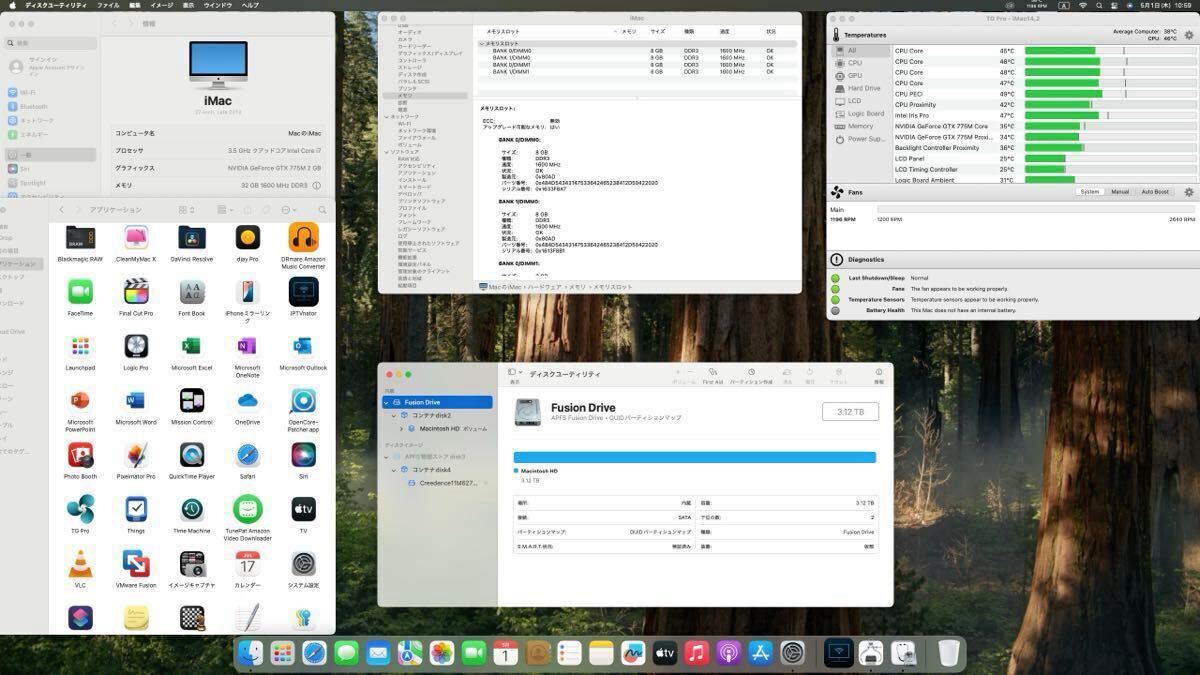
Task: Click the search field in System Settings
Action: pos(50,43)
